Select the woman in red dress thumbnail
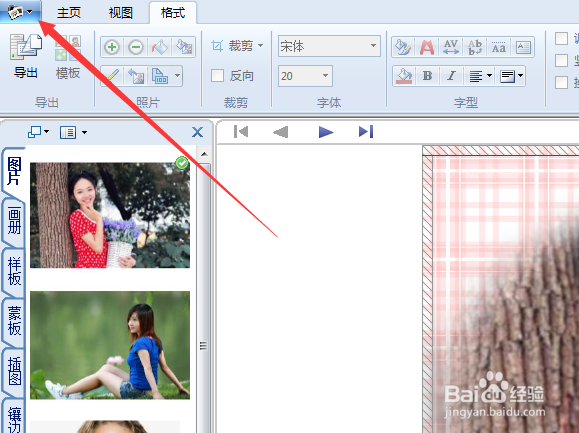579x433 pixels. coord(110,215)
